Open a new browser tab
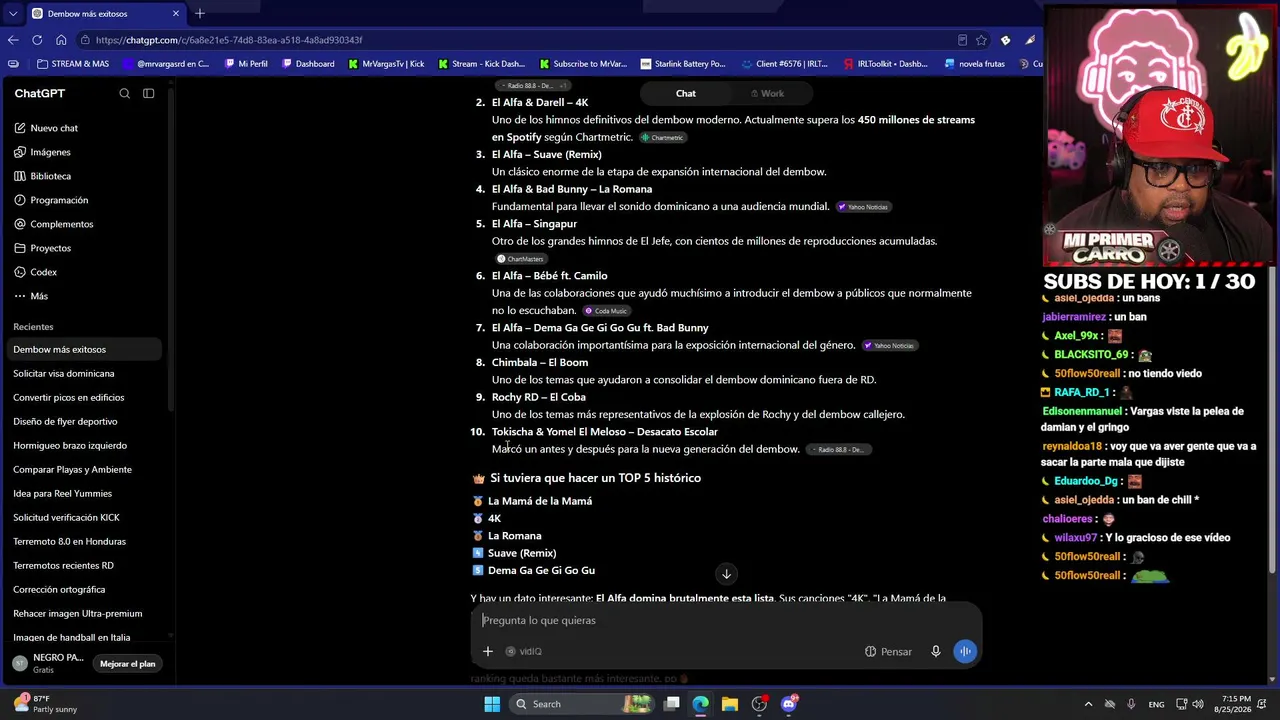The height and width of the screenshot is (720, 1280). pyautogui.click(x=200, y=13)
